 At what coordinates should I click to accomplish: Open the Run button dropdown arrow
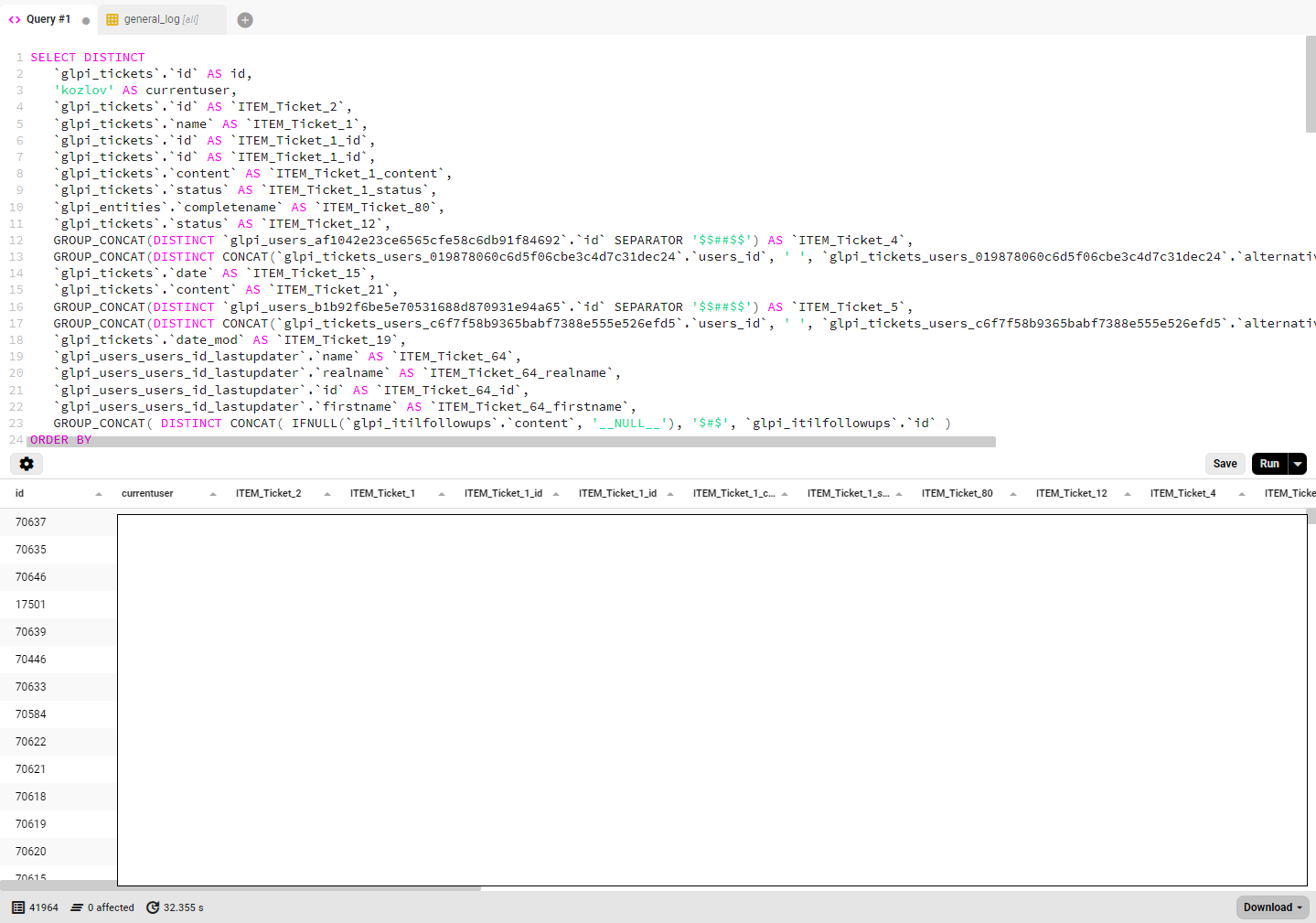[x=1298, y=464]
